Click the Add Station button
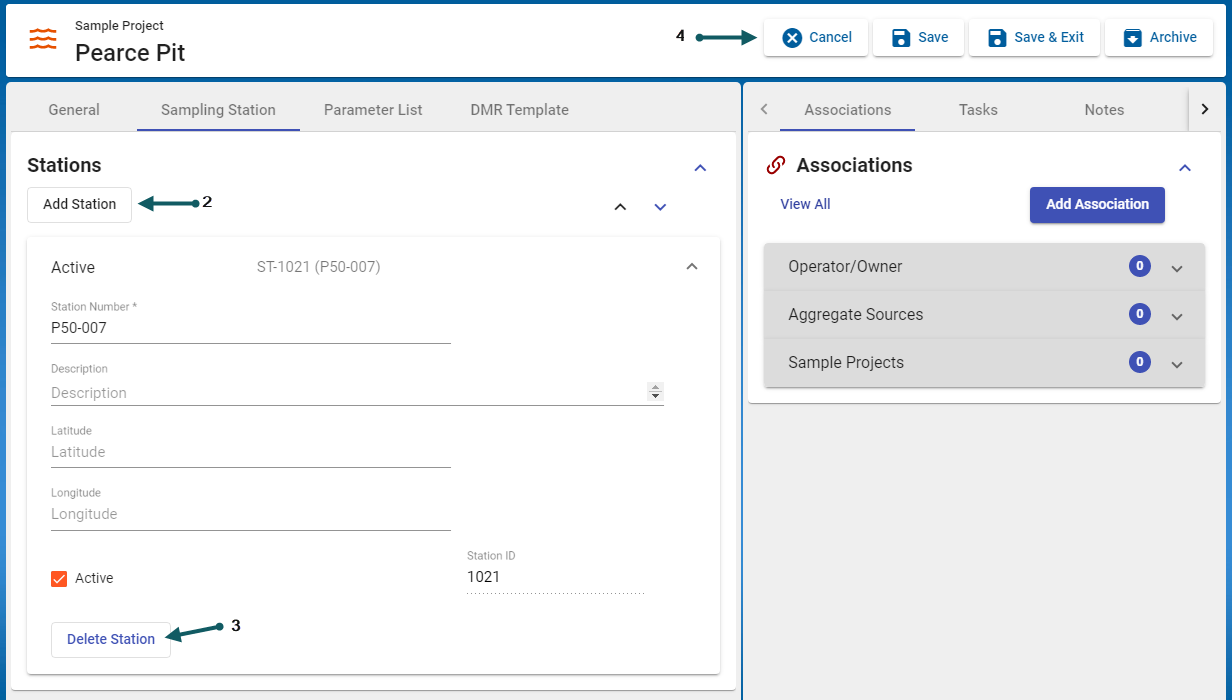This screenshot has width=1232, height=700. (x=79, y=204)
